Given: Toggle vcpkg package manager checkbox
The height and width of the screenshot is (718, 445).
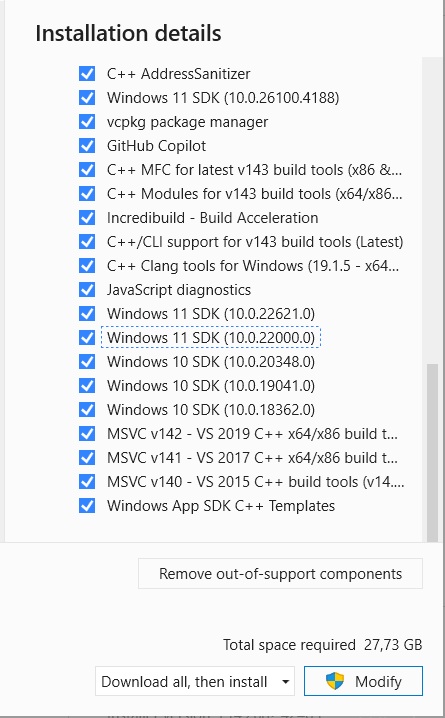Looking at the screenshot, I should 87,122.
